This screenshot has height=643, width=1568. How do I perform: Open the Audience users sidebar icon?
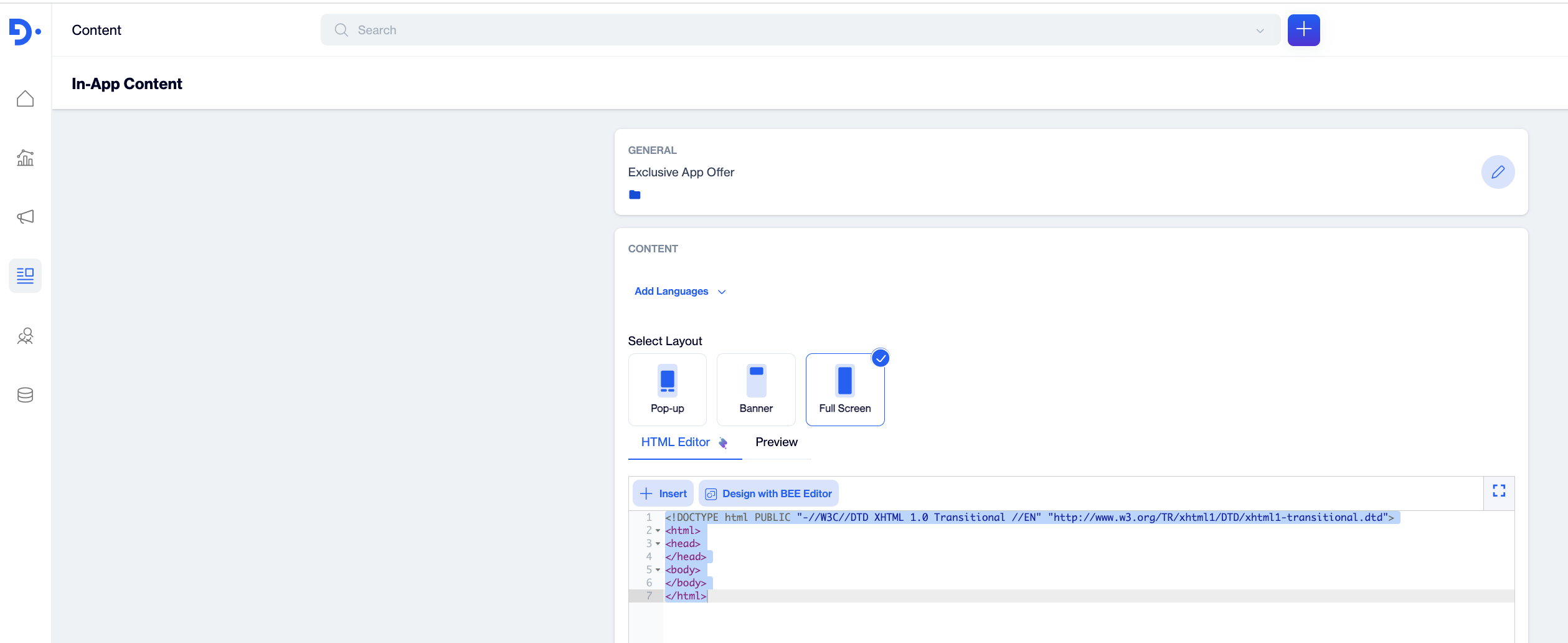[25, 336]
